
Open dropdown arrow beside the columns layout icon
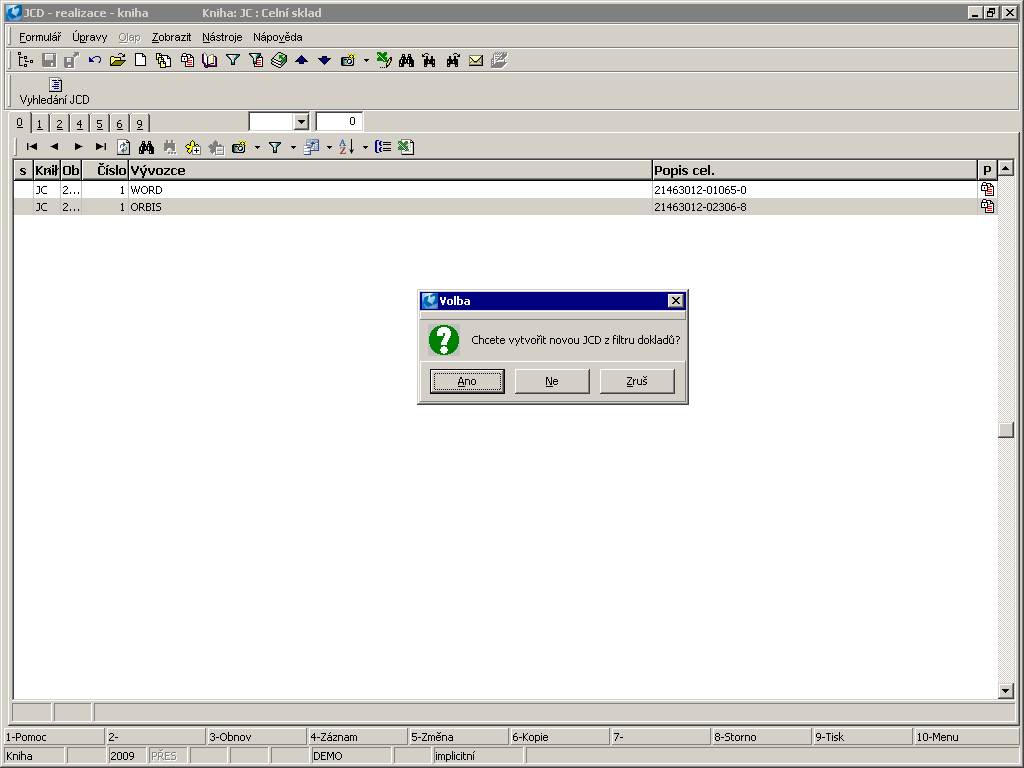(x=329, y=148)
